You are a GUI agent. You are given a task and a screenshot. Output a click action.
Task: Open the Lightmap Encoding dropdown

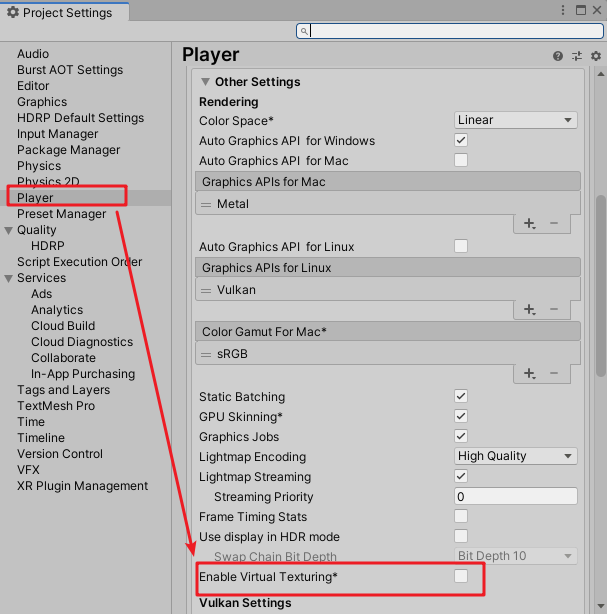515,456
